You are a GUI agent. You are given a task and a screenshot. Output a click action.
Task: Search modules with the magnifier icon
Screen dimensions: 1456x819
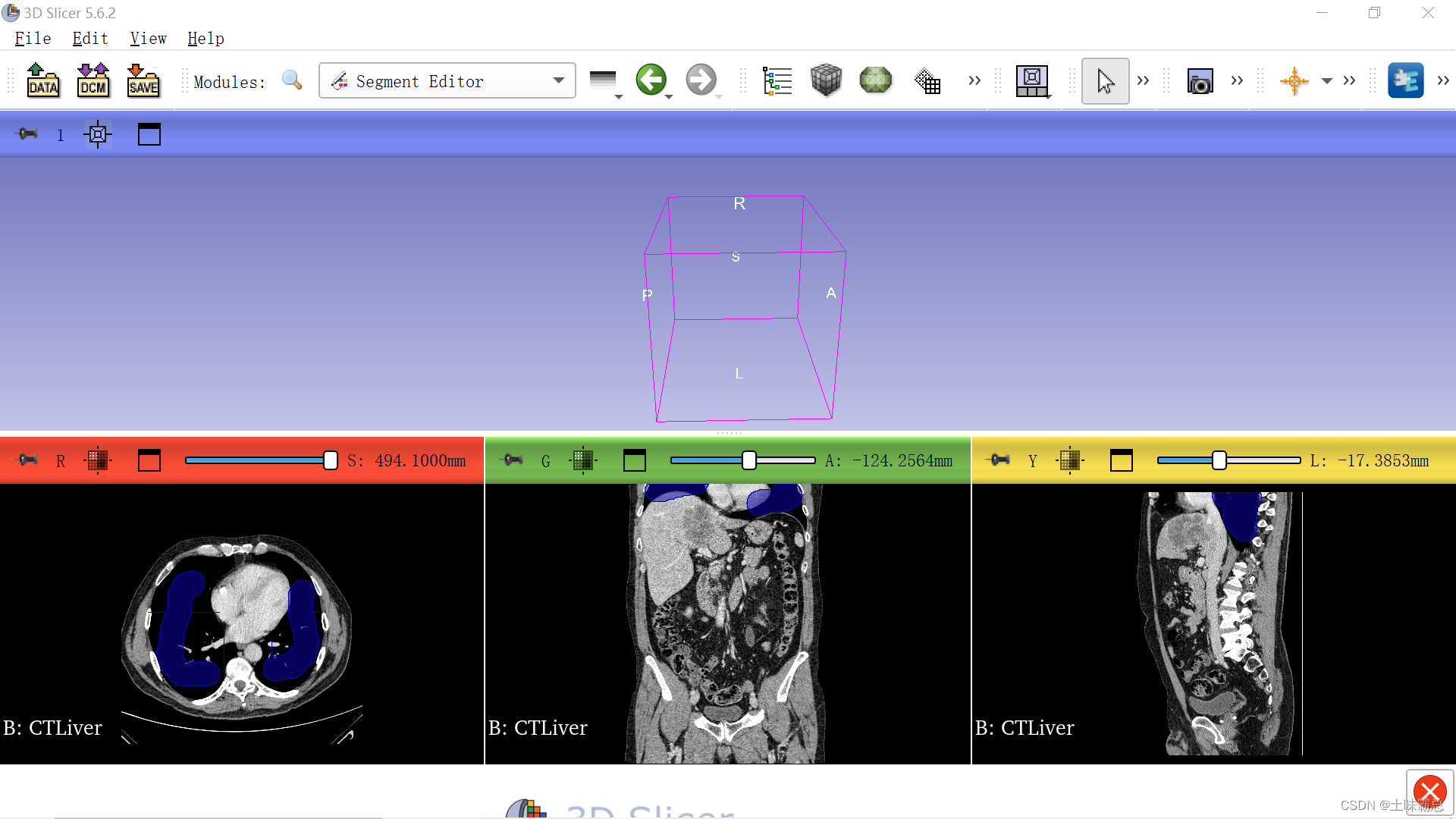coord(291,80)
